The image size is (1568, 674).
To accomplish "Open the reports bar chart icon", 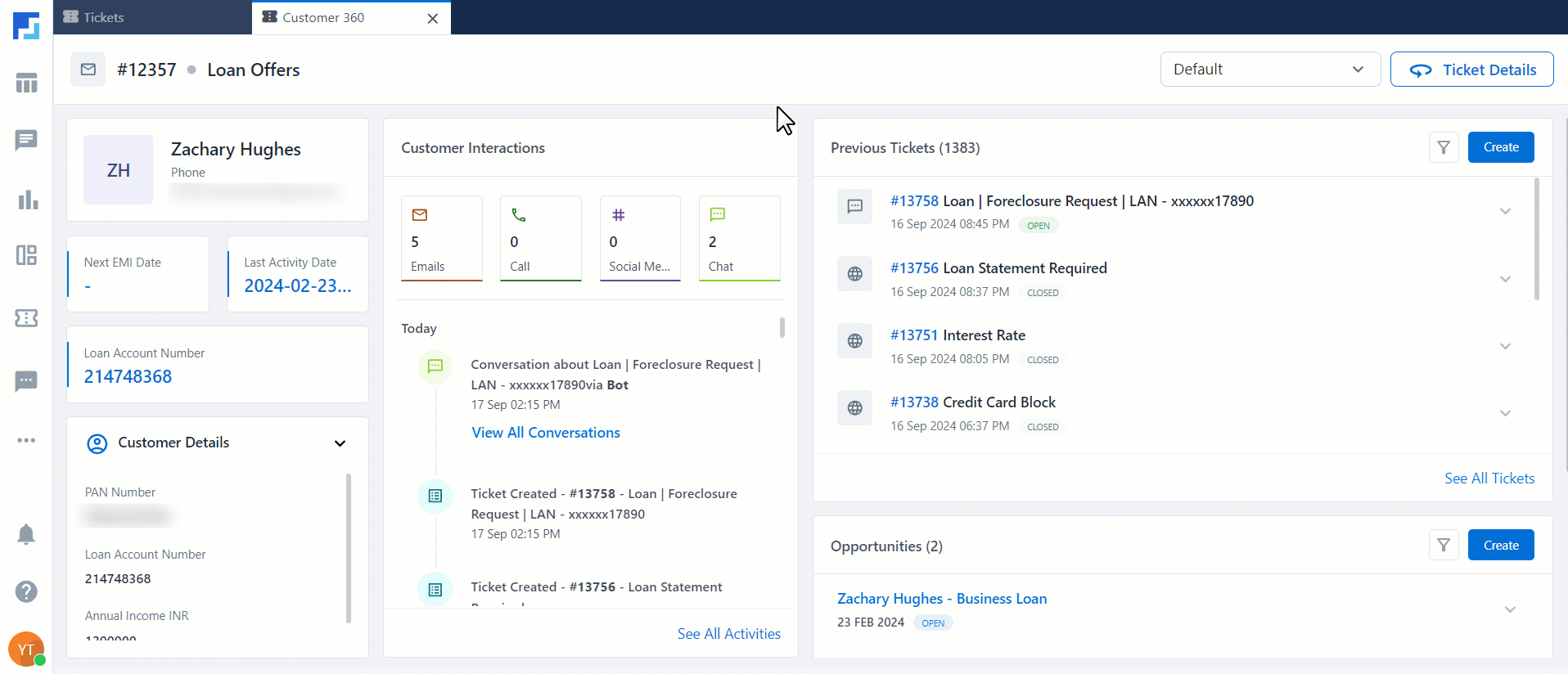I will point(27,200).
